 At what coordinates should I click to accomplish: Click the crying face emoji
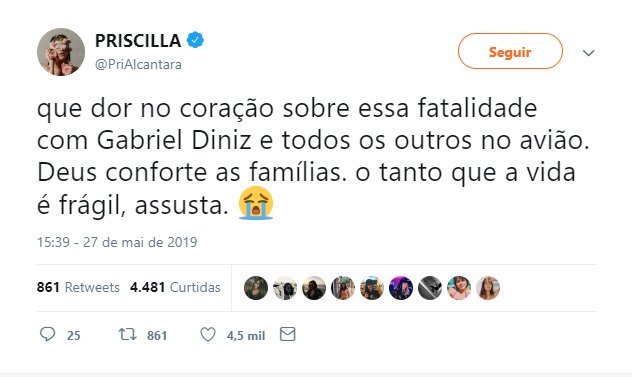coord(256,203)
